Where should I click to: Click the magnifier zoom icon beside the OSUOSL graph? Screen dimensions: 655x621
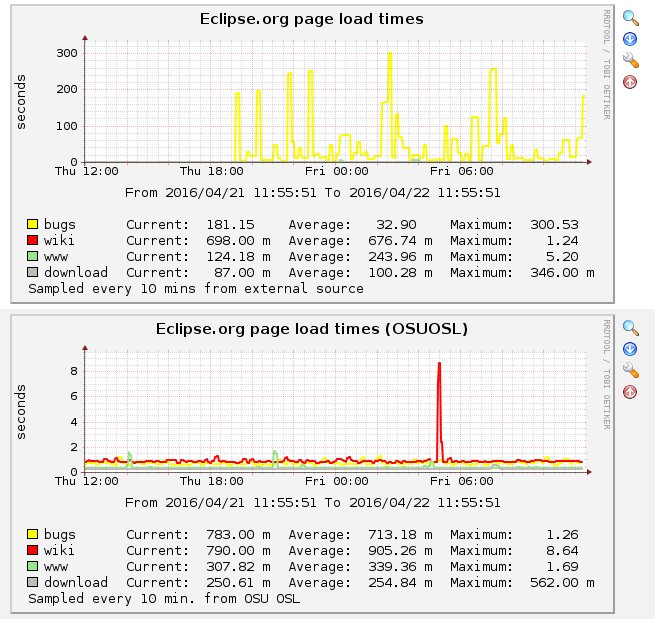pyautogui.click(x=630, y=328)
